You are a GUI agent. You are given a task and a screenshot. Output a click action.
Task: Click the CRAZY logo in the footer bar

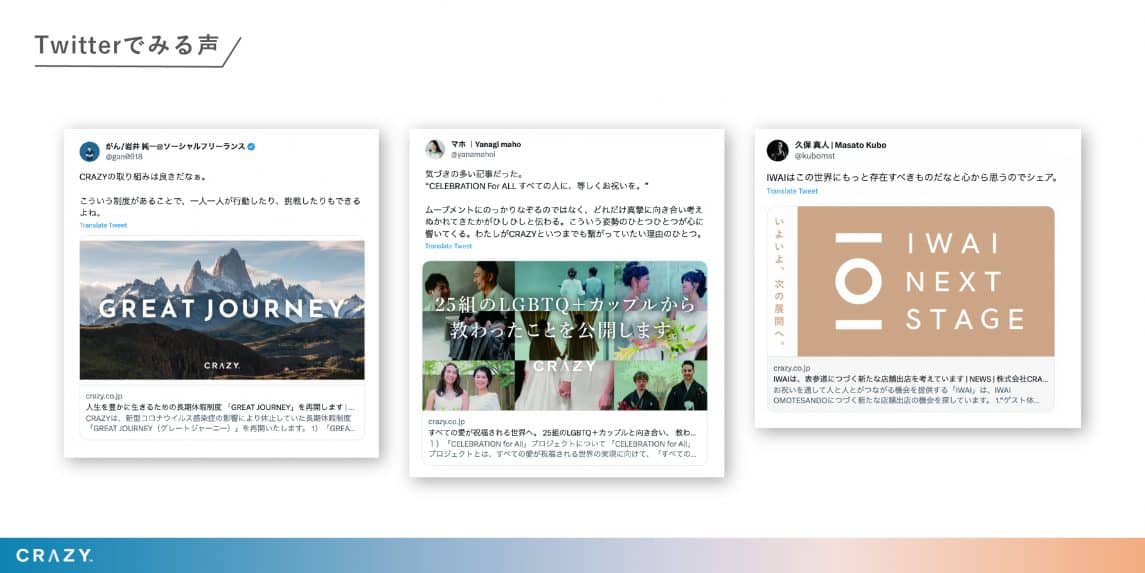pos(54,555)
